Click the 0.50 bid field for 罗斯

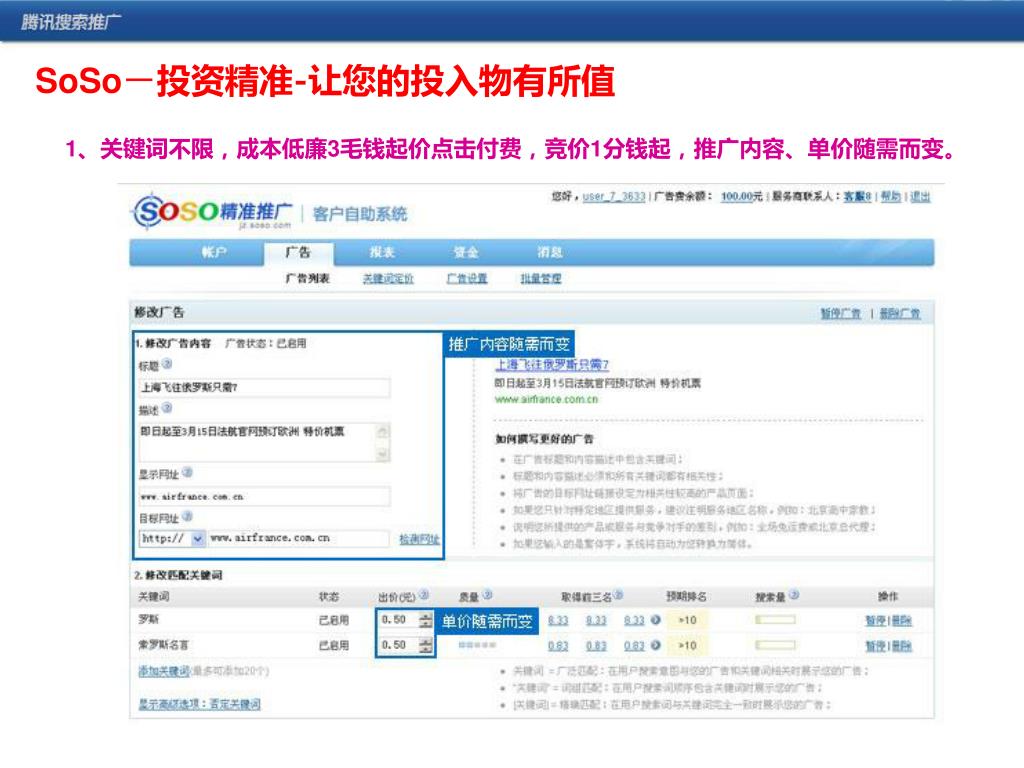tap(398, 620)
